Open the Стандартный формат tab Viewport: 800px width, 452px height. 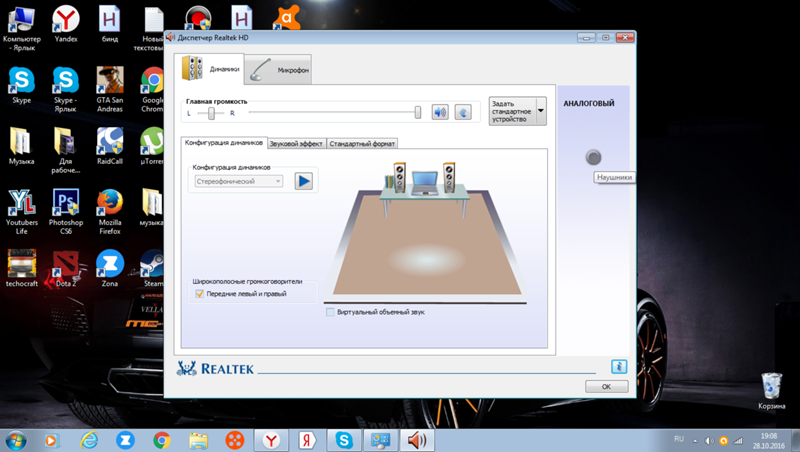(x=362, y=144)
